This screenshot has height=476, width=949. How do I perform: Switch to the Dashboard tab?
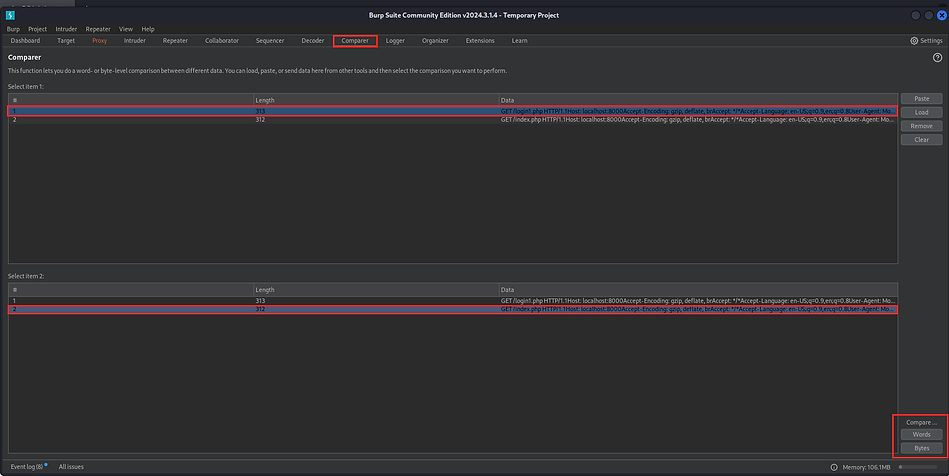25,41
